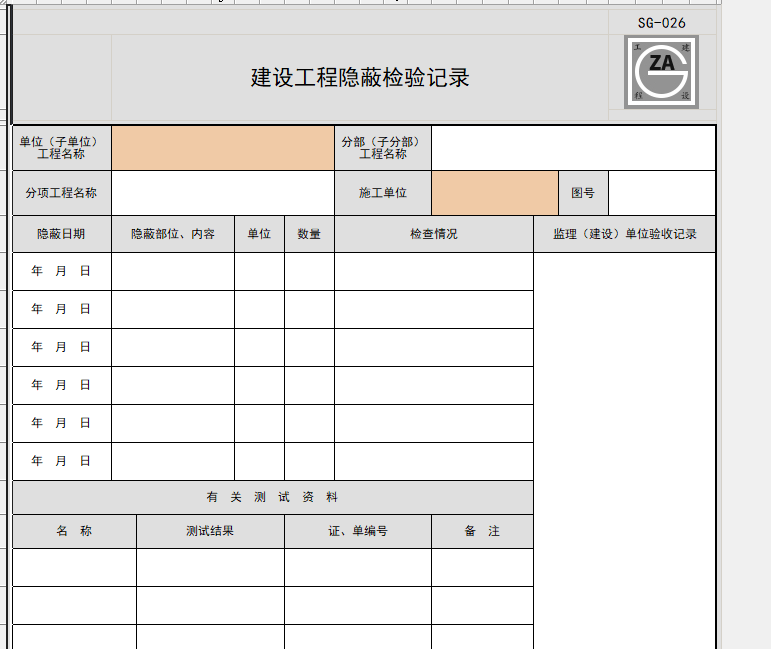The image size is (771, 649).
Task: Select the 单位 column header cell
Action: point(260,234)
